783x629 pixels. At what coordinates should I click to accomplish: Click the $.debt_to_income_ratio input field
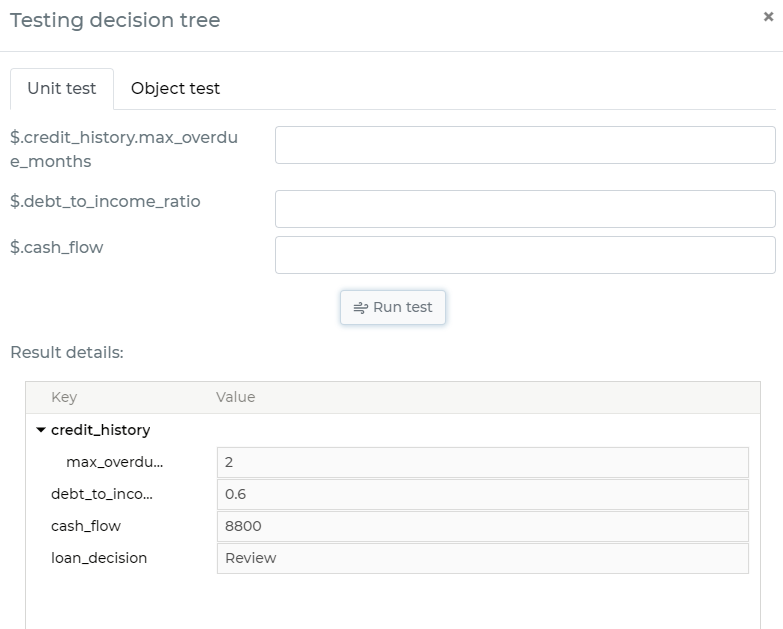point(525,209)
